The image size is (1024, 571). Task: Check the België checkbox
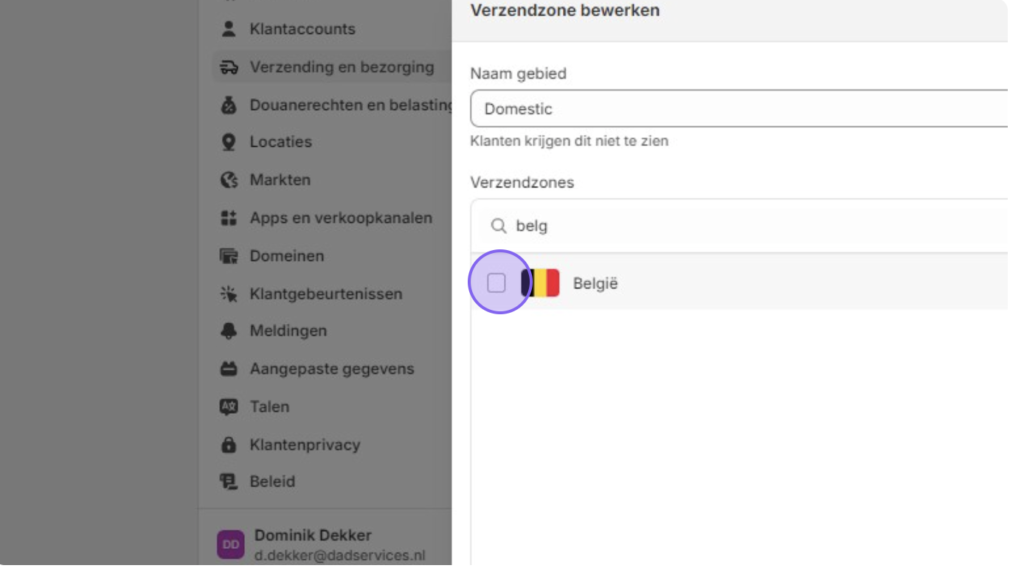pyautogui.click(x=496, y=283)
